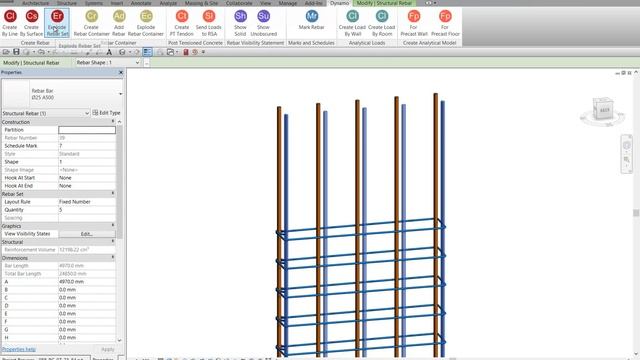Click Create Load By Wall tool
The image size is (640, 360).
coord(352,23)
